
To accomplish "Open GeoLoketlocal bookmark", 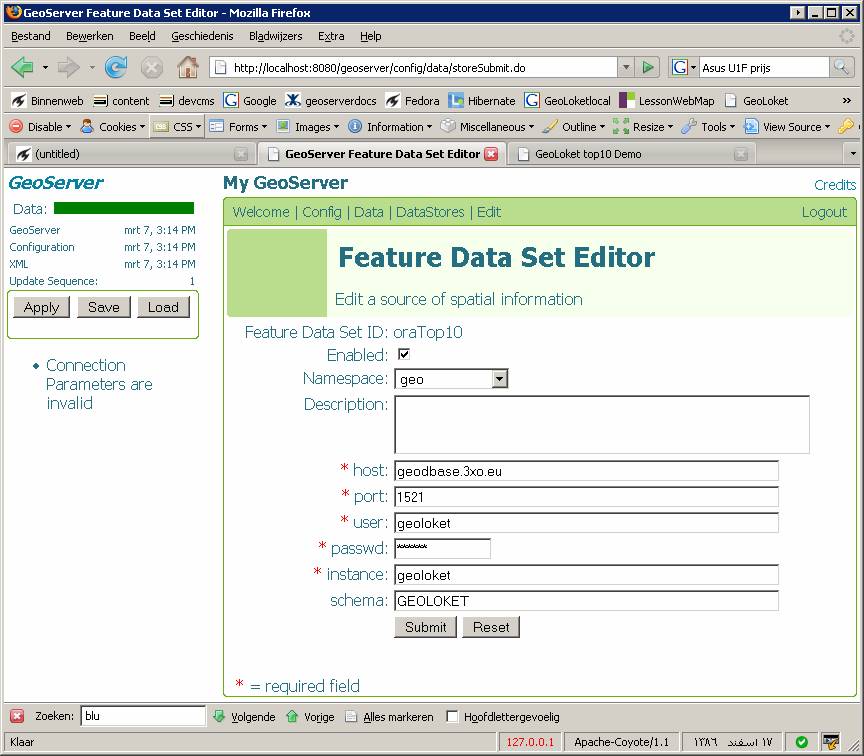I will click(568, 101).
